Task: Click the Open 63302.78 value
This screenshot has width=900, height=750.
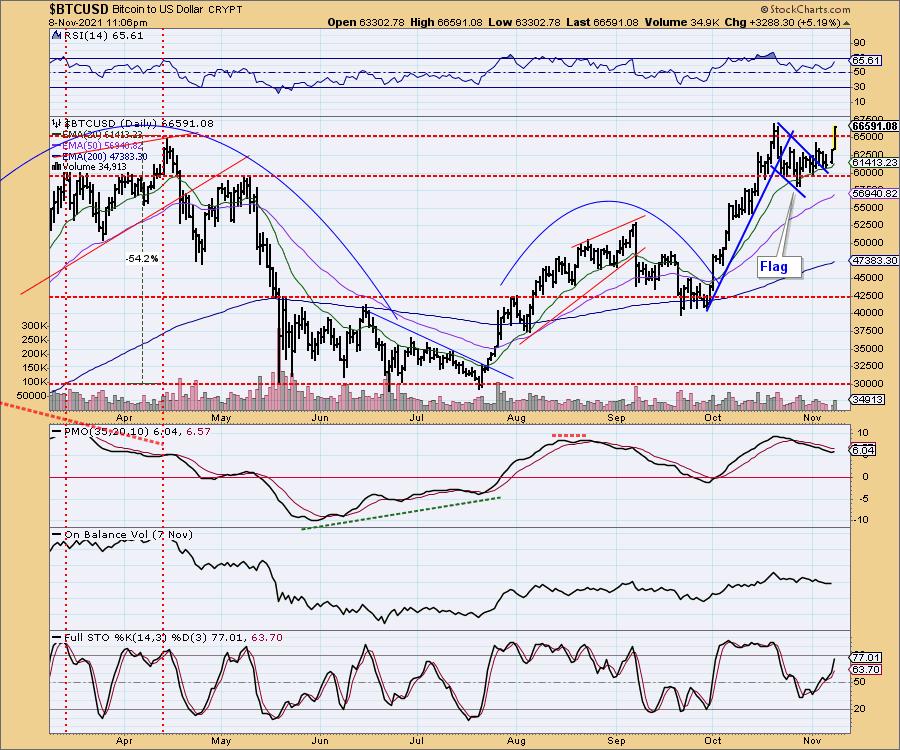Action: (366, 22)
